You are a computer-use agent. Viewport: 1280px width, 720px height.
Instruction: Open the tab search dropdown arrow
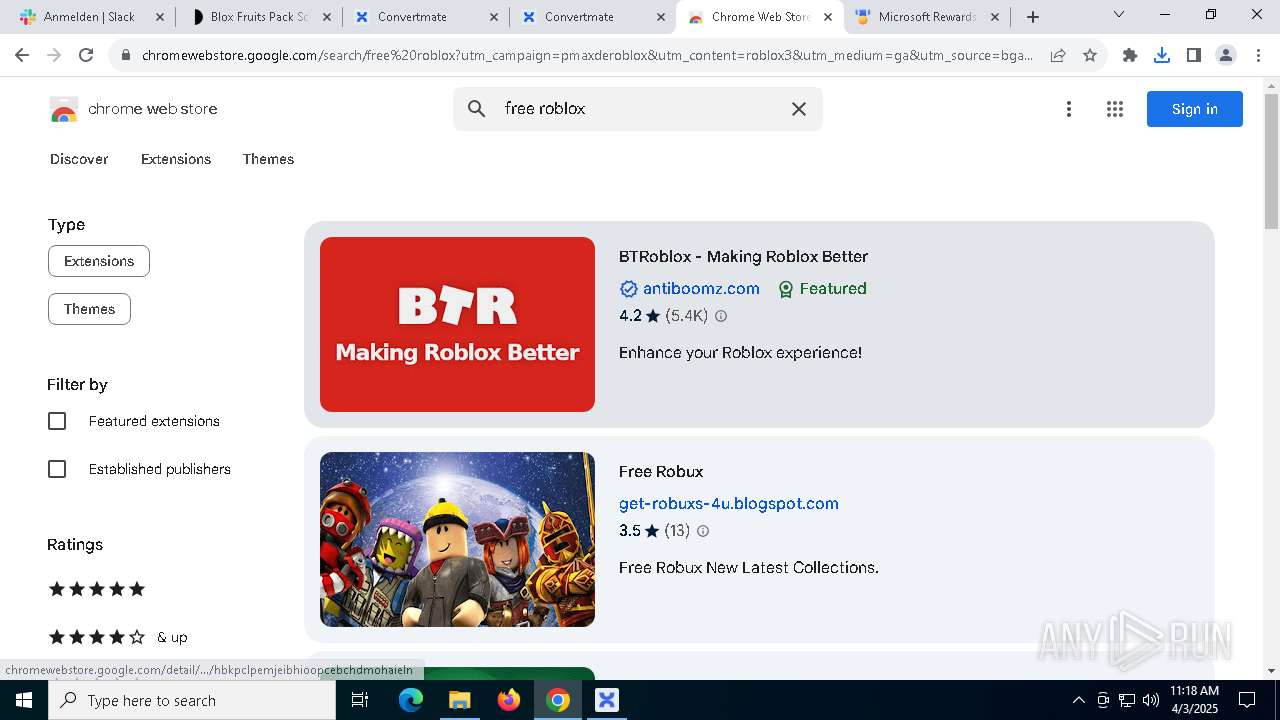(x=1119, y=15)
